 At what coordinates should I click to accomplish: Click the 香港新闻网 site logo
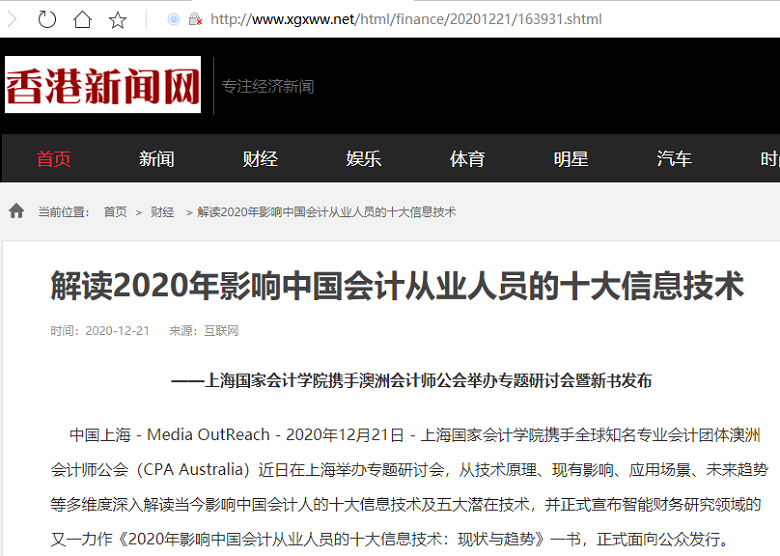pyautogui.click(x=103, y=85)
